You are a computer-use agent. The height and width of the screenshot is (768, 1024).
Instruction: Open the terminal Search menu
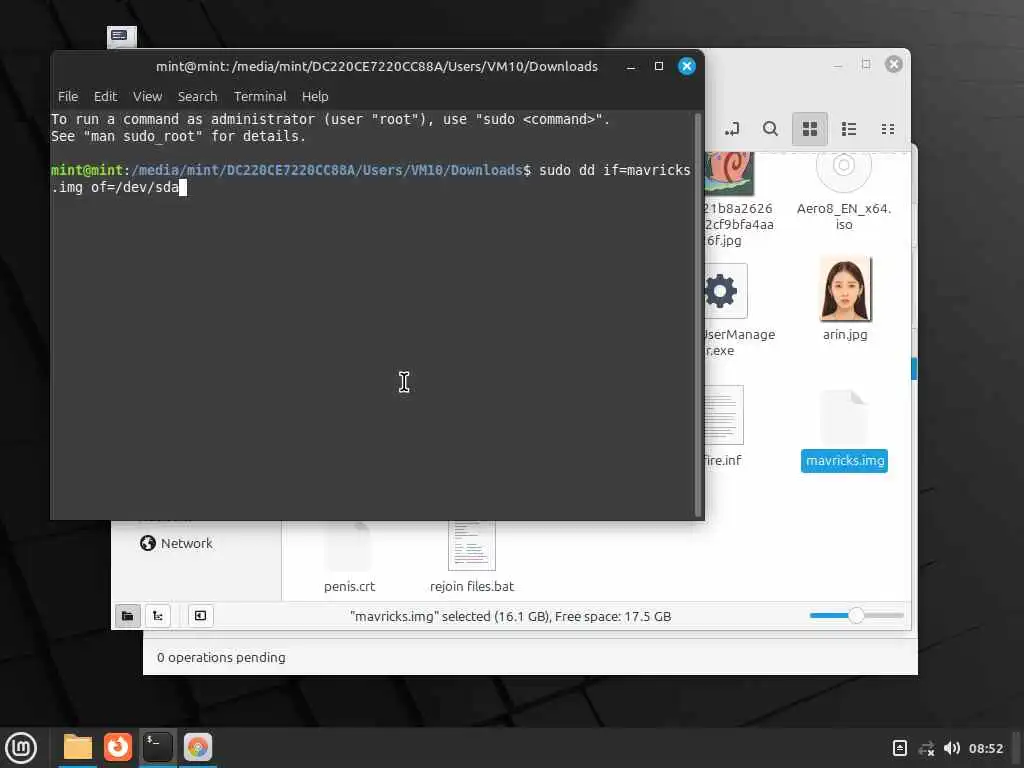click(197, 97)
